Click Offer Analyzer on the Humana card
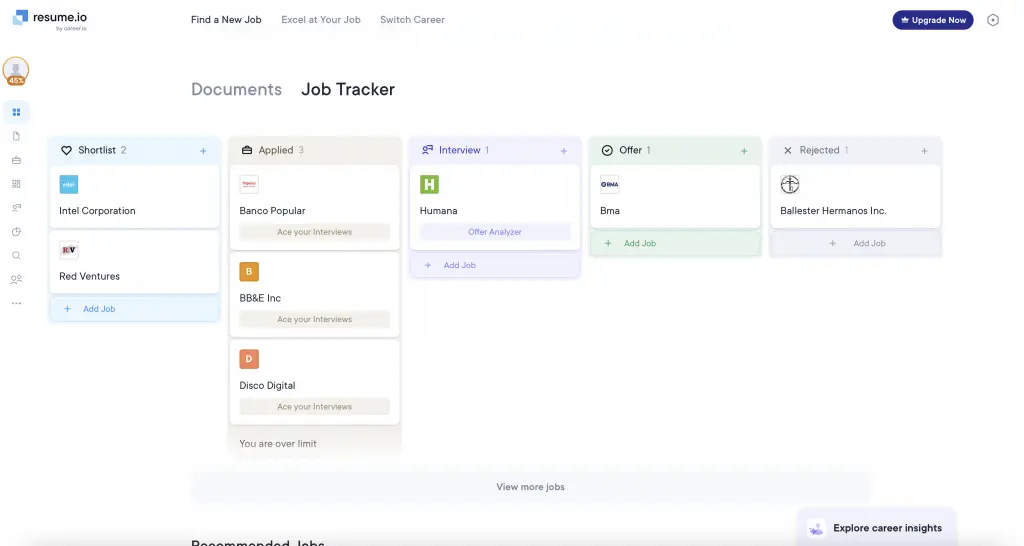 (x=494, y=232)
